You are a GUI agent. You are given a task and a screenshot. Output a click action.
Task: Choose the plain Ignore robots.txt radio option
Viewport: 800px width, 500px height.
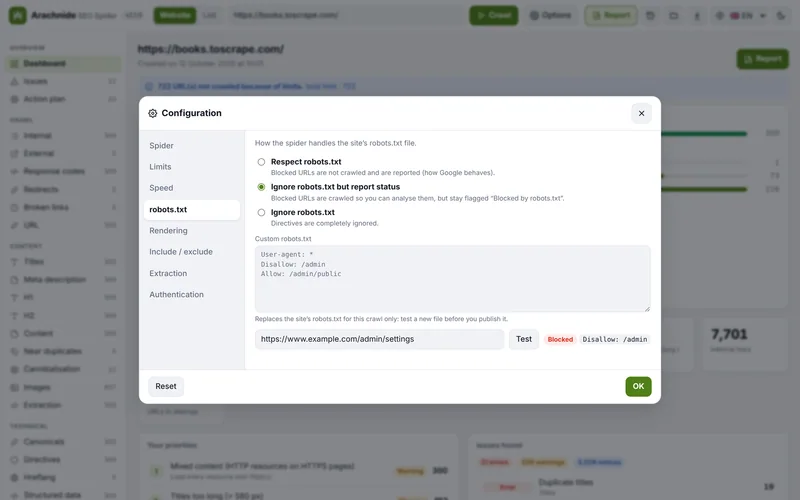(x=261, y=212)
